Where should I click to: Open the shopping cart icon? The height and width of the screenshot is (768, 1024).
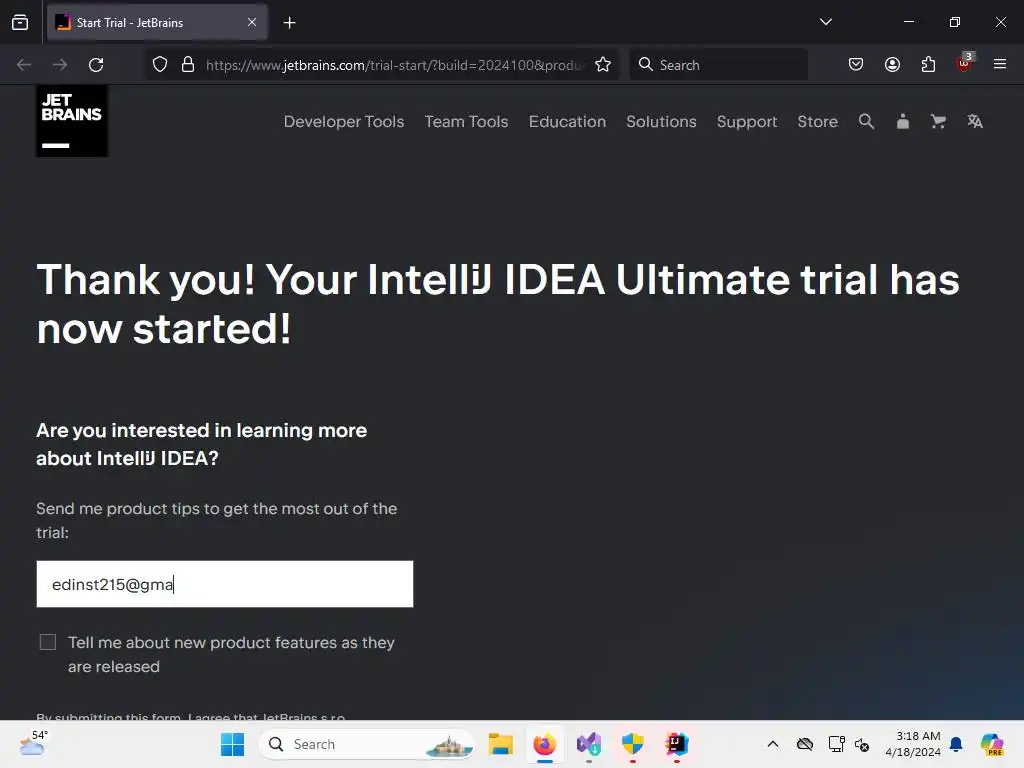[x=938, y=121]
